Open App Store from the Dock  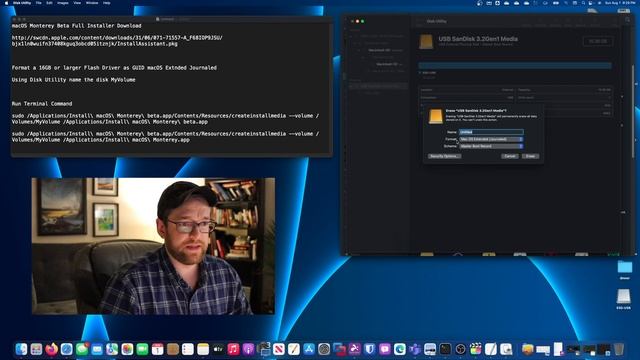(x=309, y=349)
